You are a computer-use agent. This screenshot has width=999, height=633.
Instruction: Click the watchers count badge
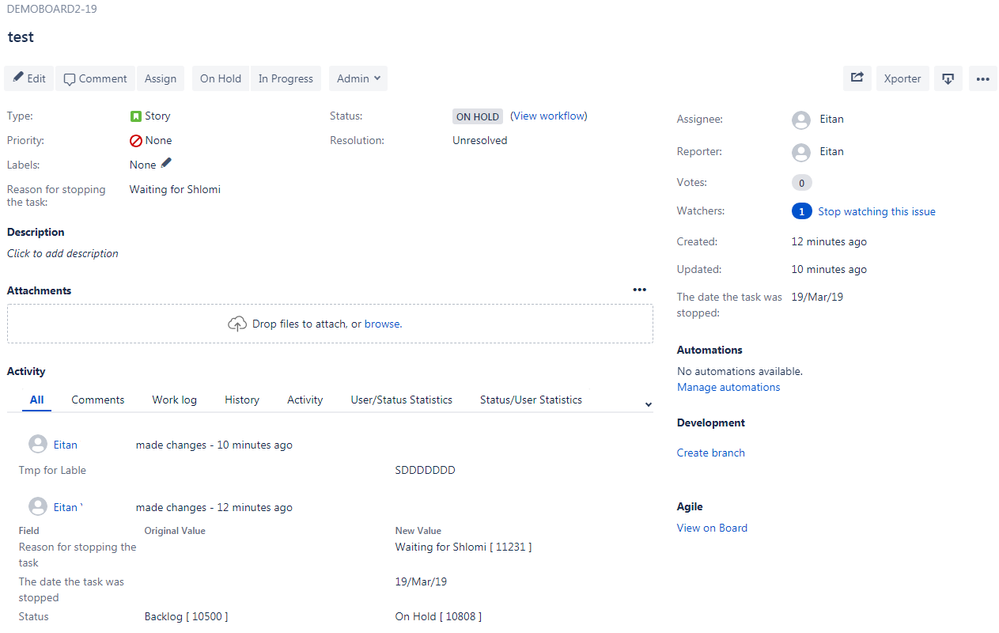(801, 211)
